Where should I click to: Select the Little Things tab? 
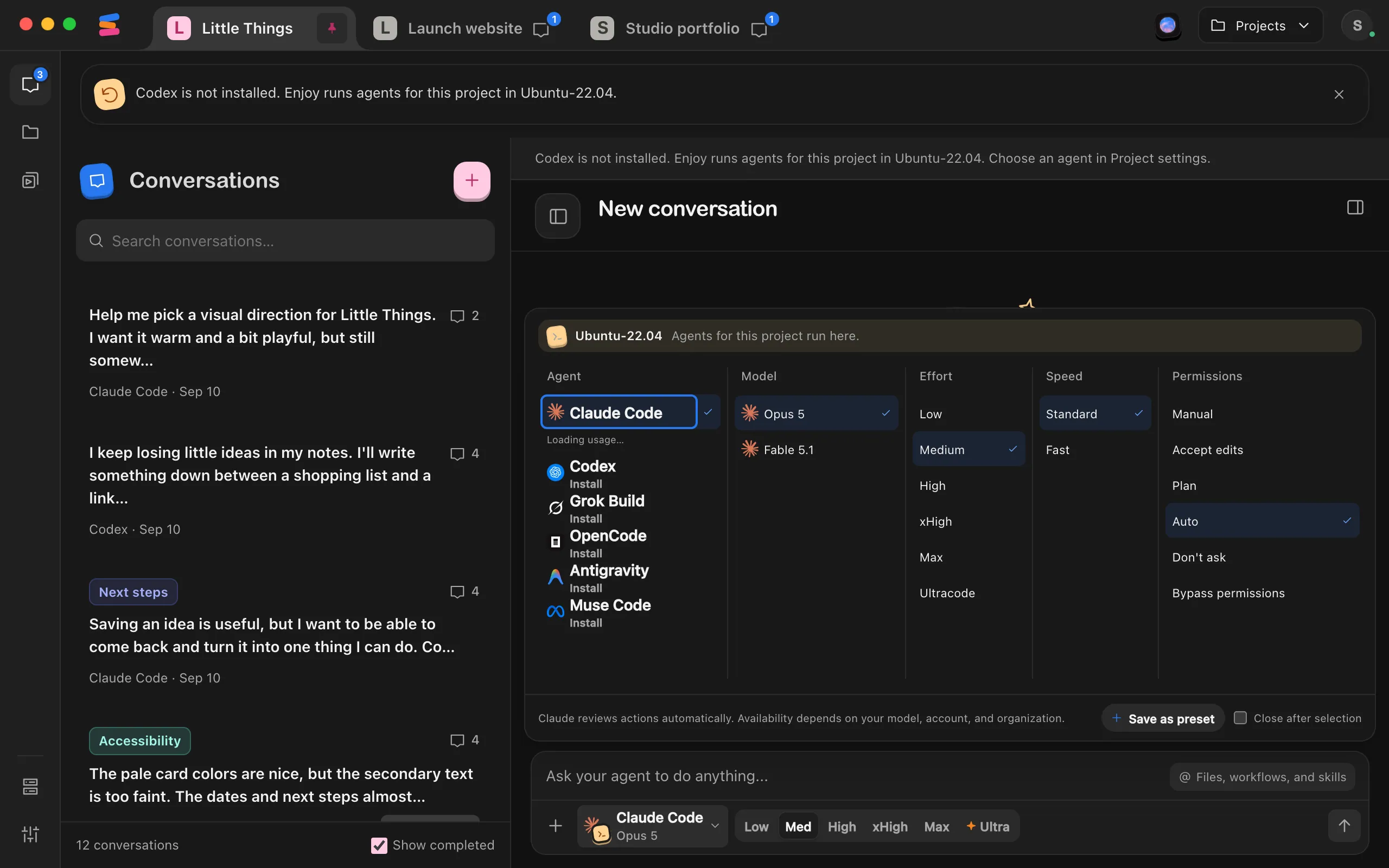point(247,28)
